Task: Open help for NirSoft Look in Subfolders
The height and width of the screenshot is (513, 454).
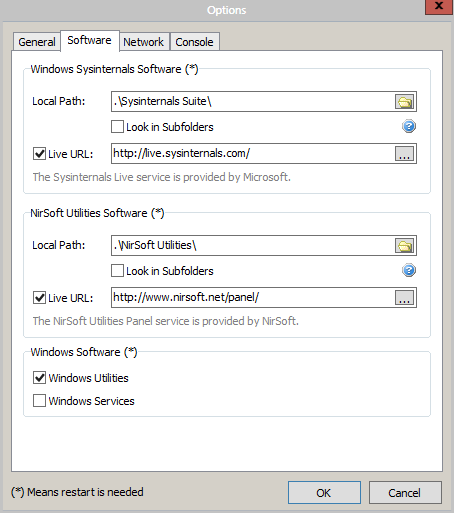Action: click(409, 270)
